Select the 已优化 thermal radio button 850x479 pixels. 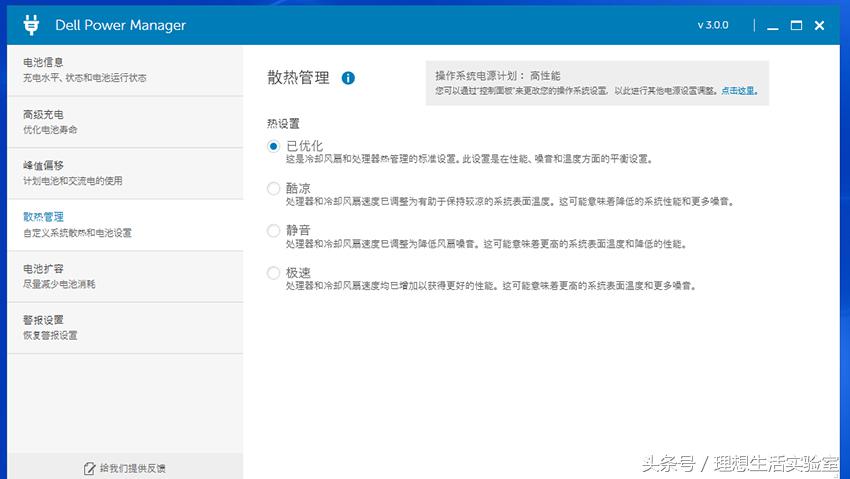[x=274, y=146]
